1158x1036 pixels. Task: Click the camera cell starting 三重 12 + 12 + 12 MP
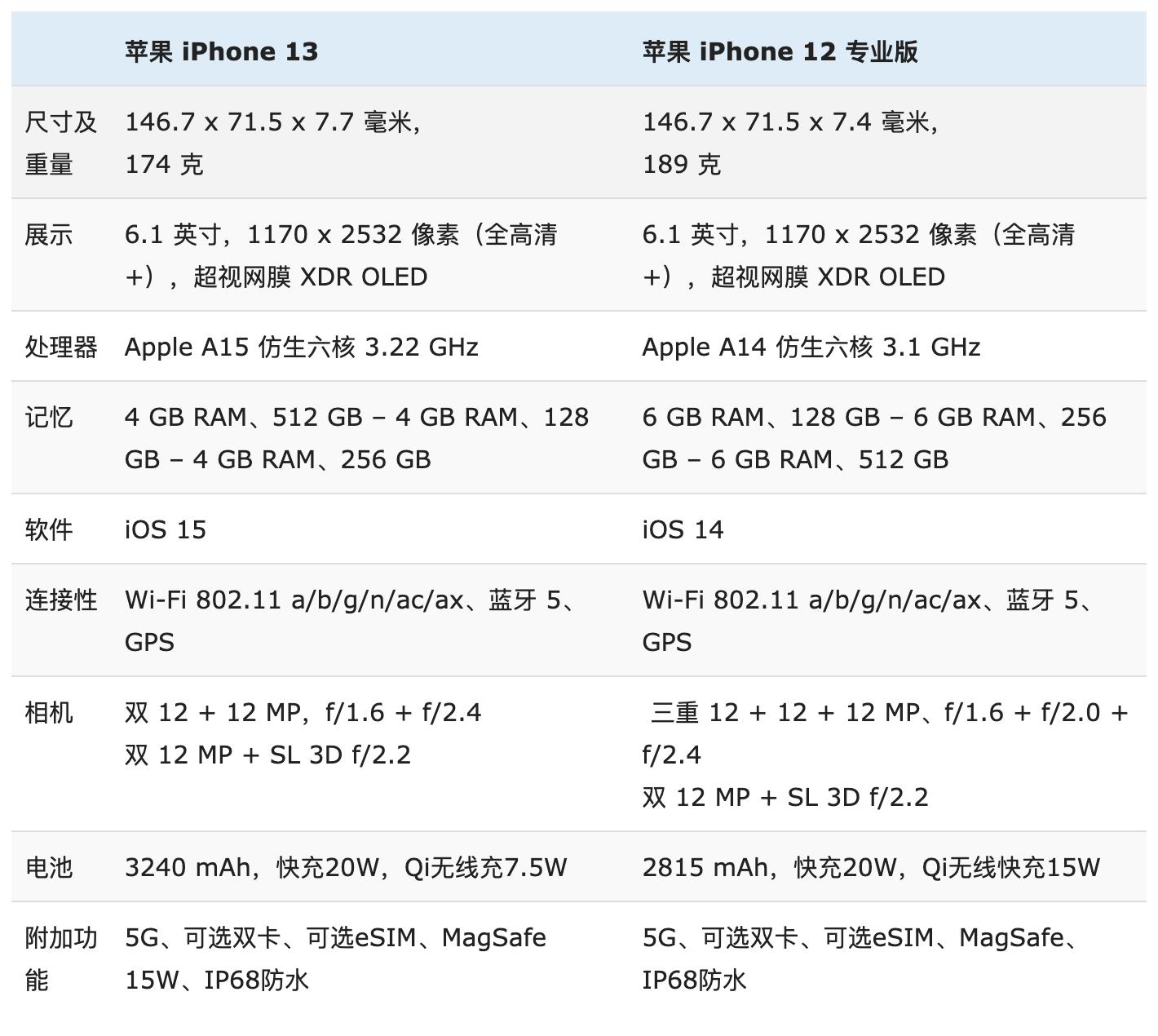pos(886,755)
